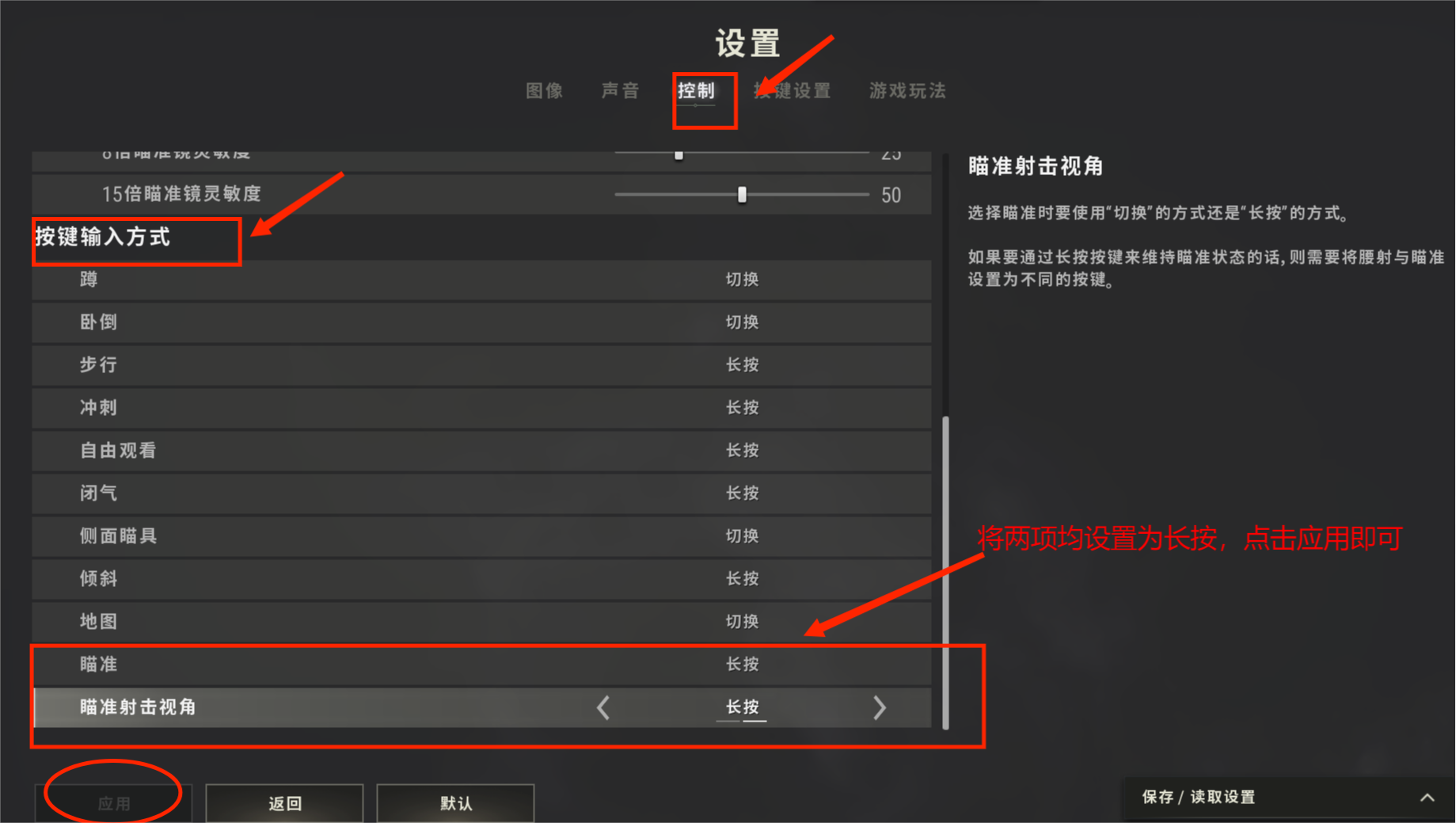Adjust the 15倍瞄准镜灵敏度 slider handle
This screenshot has height=823, width=1456.
point(742,195)
